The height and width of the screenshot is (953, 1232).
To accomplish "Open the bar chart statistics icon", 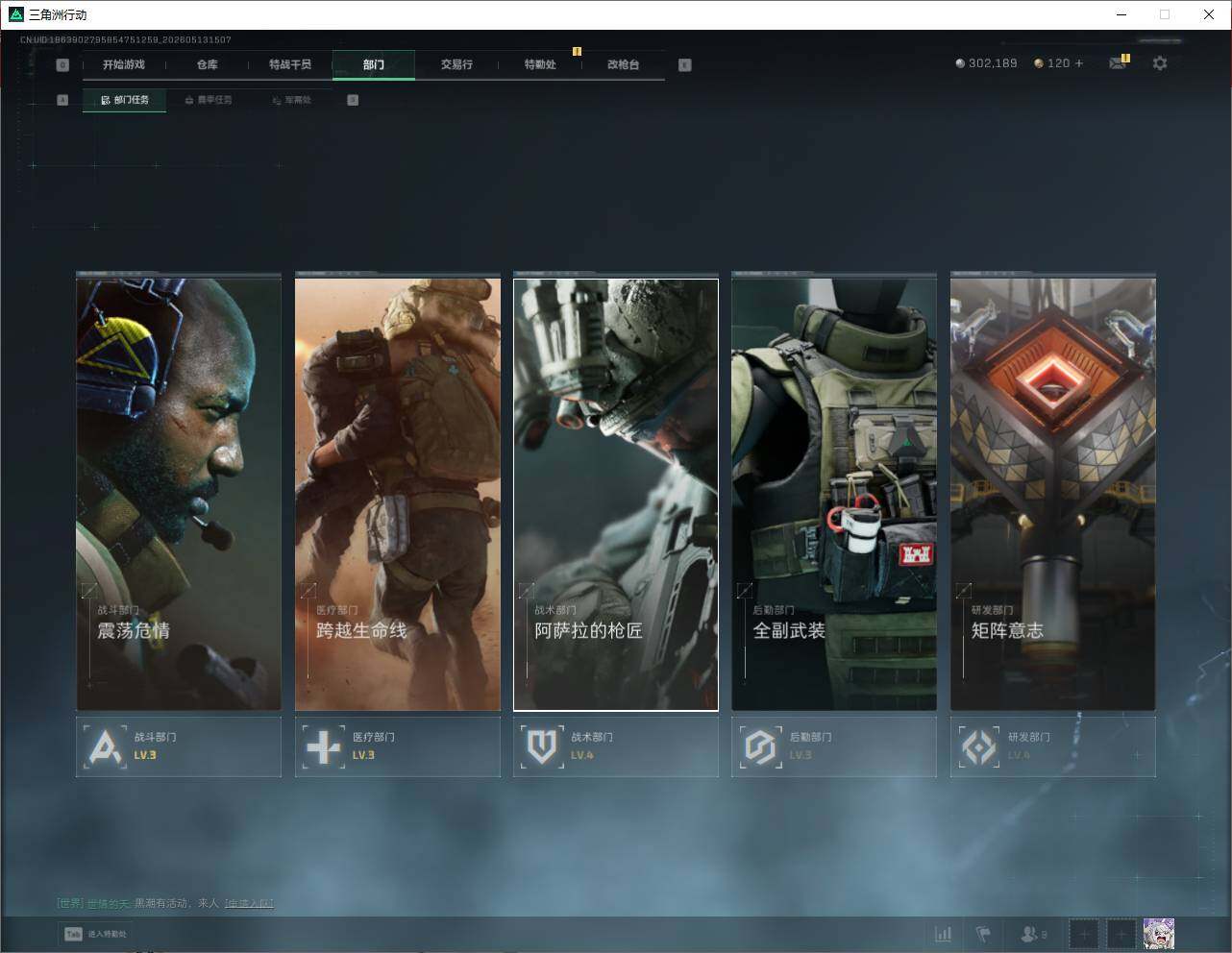I will pos(944,934).
